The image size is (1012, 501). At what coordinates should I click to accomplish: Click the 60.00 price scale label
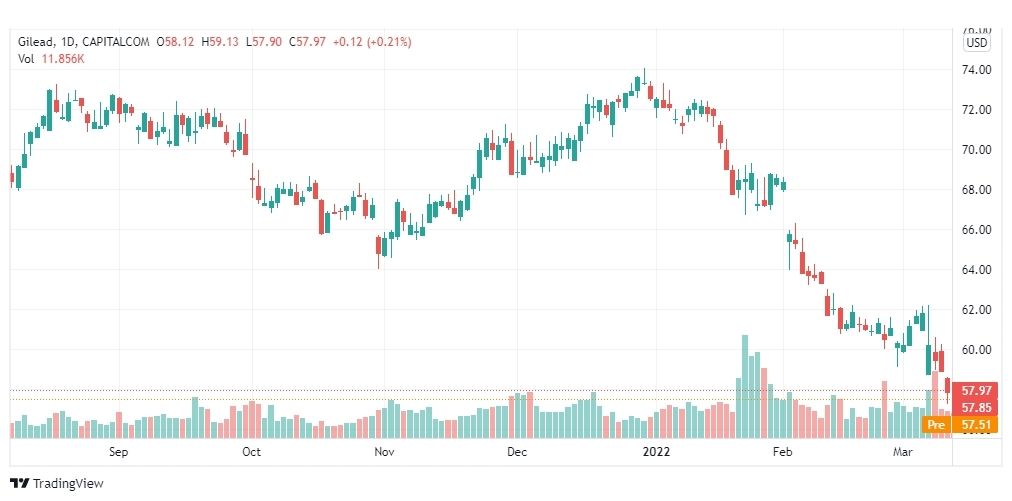coord(976,350)
